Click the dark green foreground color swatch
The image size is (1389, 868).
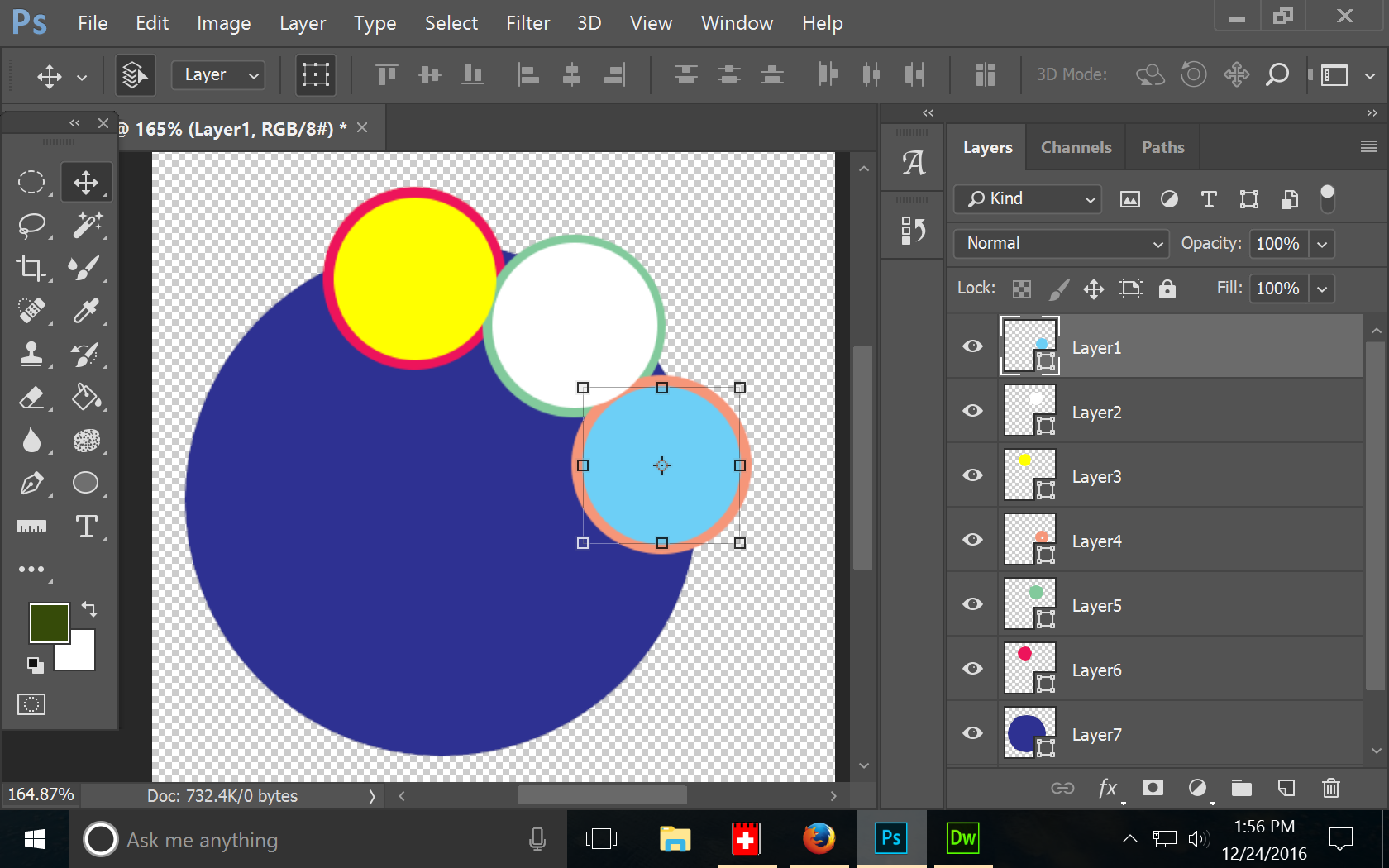point(47,622)
